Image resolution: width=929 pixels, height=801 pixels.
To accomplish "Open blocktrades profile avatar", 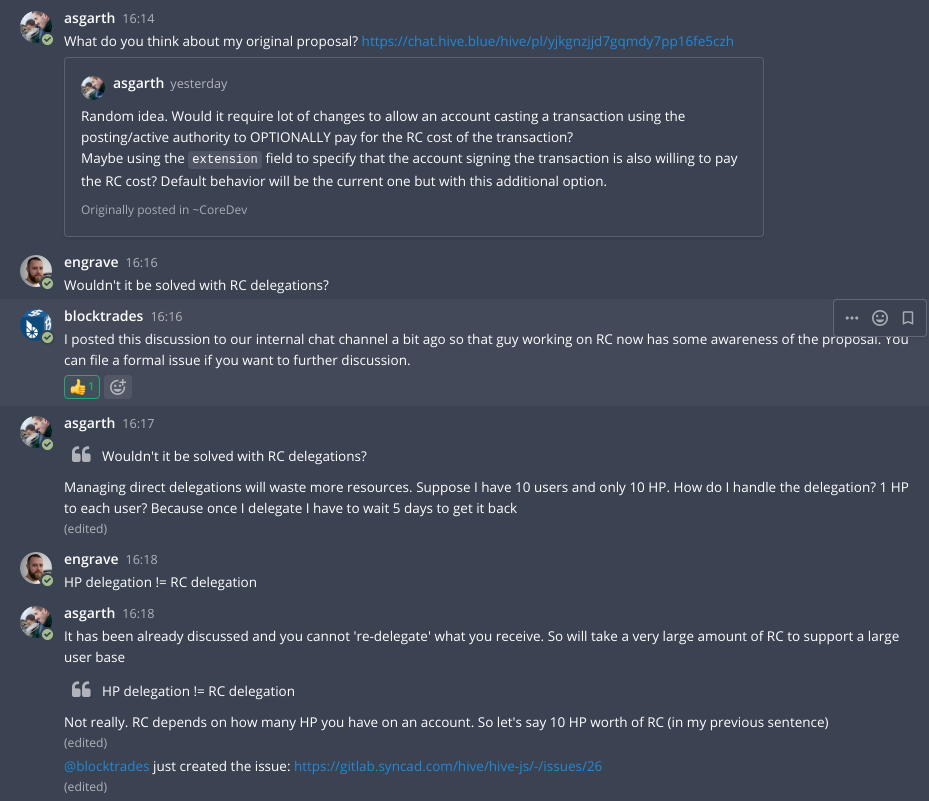I will 36,325.
